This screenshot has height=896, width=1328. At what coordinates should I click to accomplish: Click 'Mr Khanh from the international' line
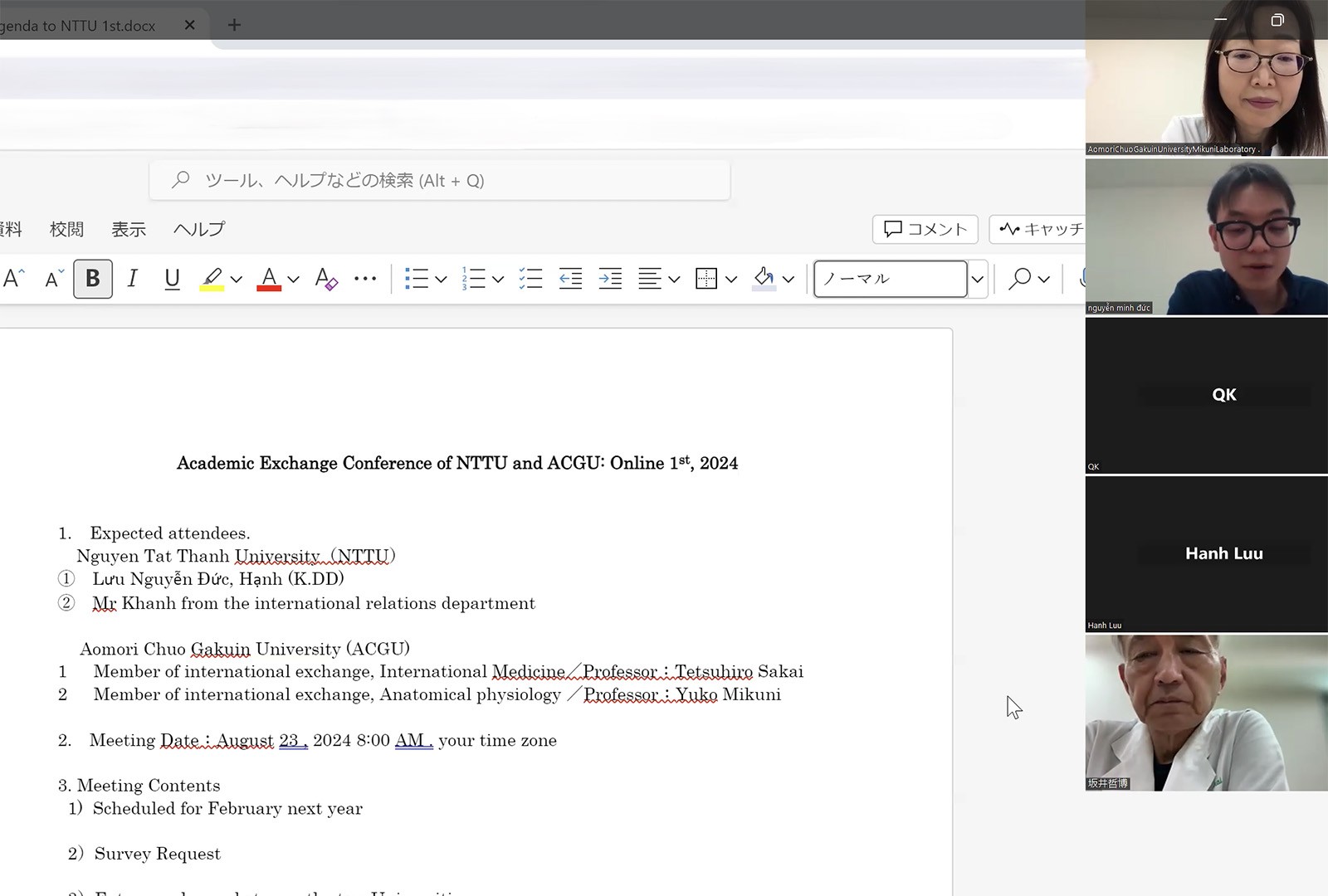pos(314,603)
